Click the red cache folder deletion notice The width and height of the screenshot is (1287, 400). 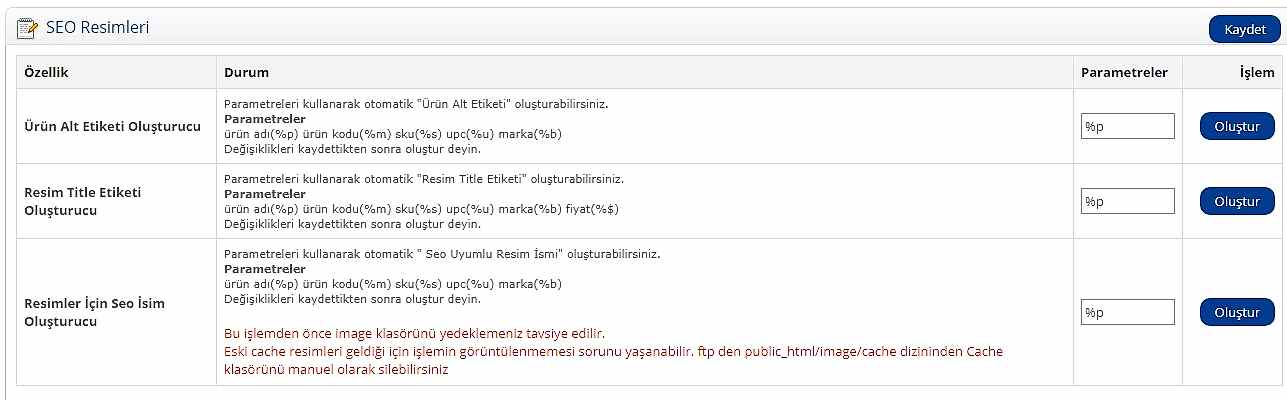613,360
